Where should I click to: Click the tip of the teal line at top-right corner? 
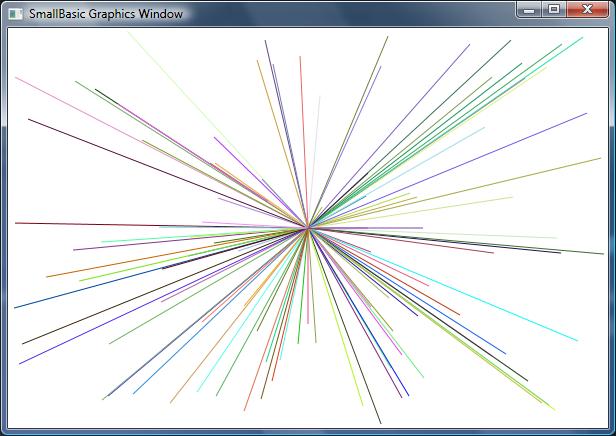582,38
